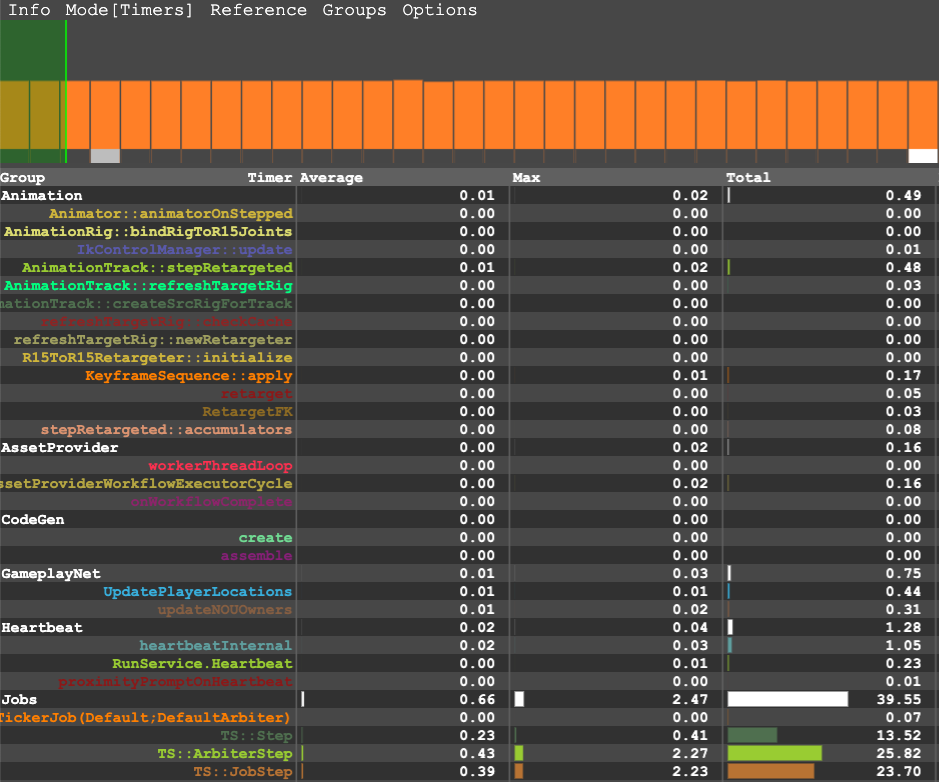The image size is (939, 782).
Task: Click the stepRetargeted::accumulators timer
Action: point(166,430)
